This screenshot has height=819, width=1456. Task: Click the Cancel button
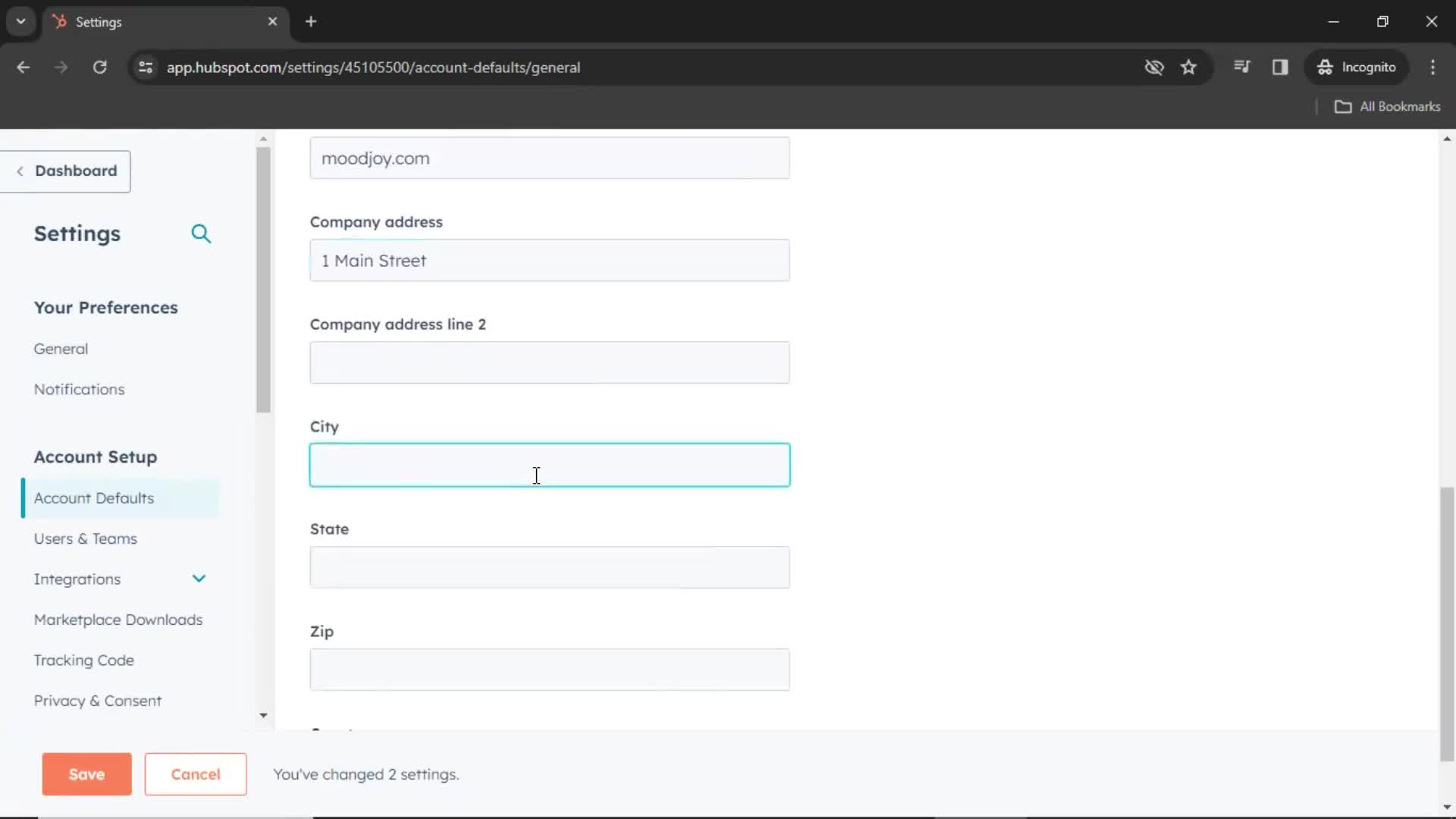pos(196,773)
